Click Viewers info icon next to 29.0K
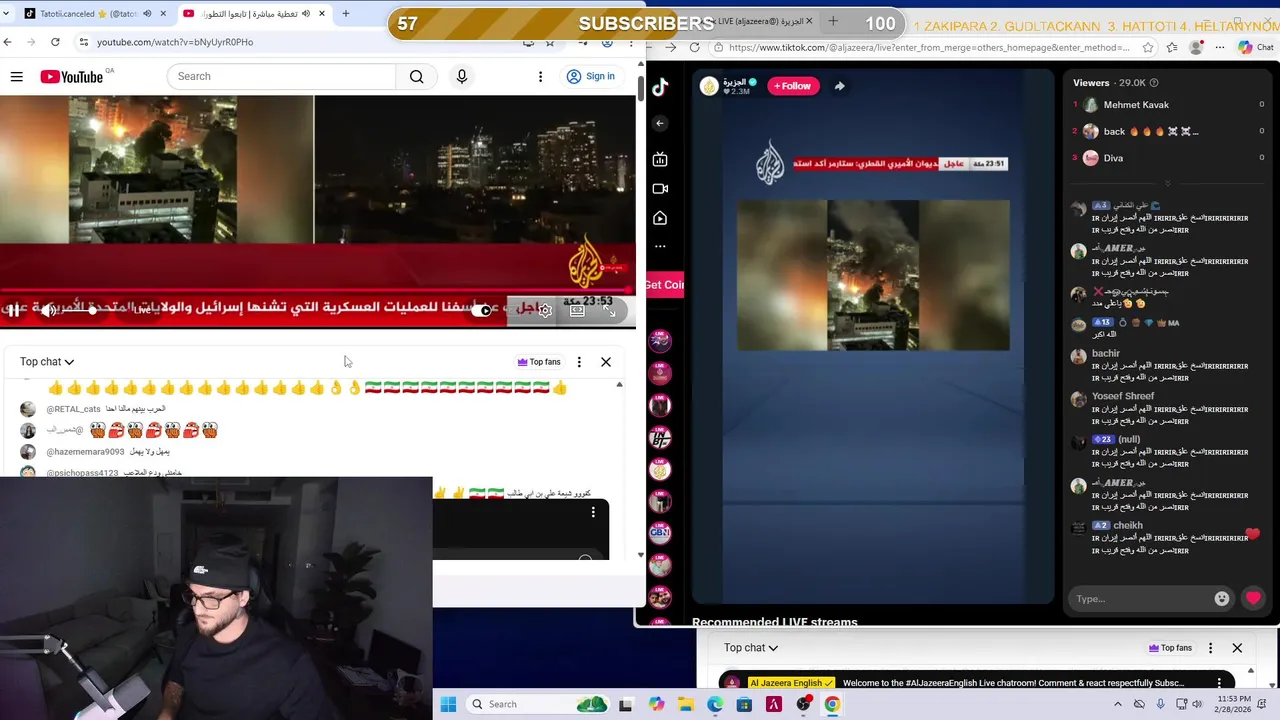 (1154, 83)
